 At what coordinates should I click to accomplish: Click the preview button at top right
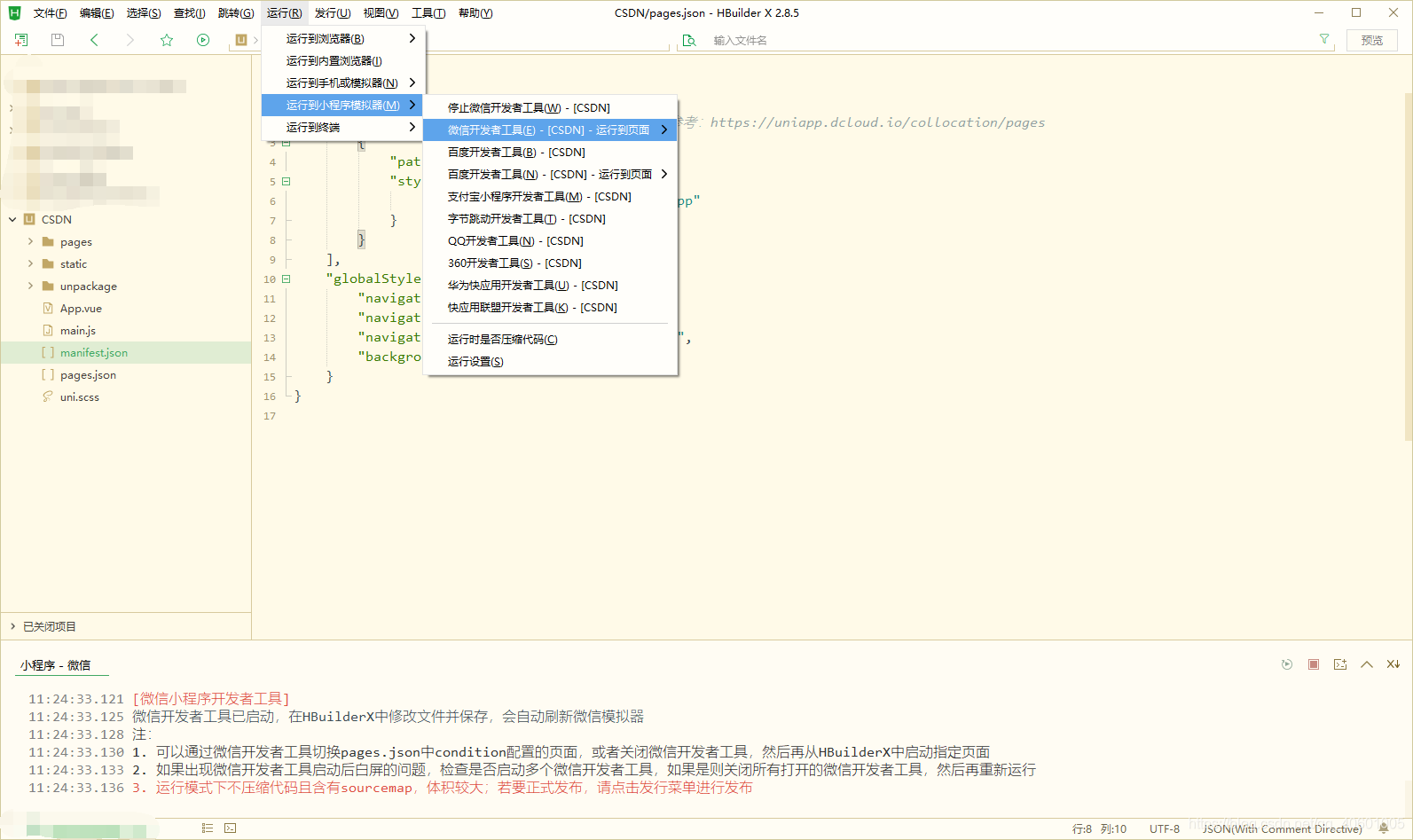pos(1372,40)
